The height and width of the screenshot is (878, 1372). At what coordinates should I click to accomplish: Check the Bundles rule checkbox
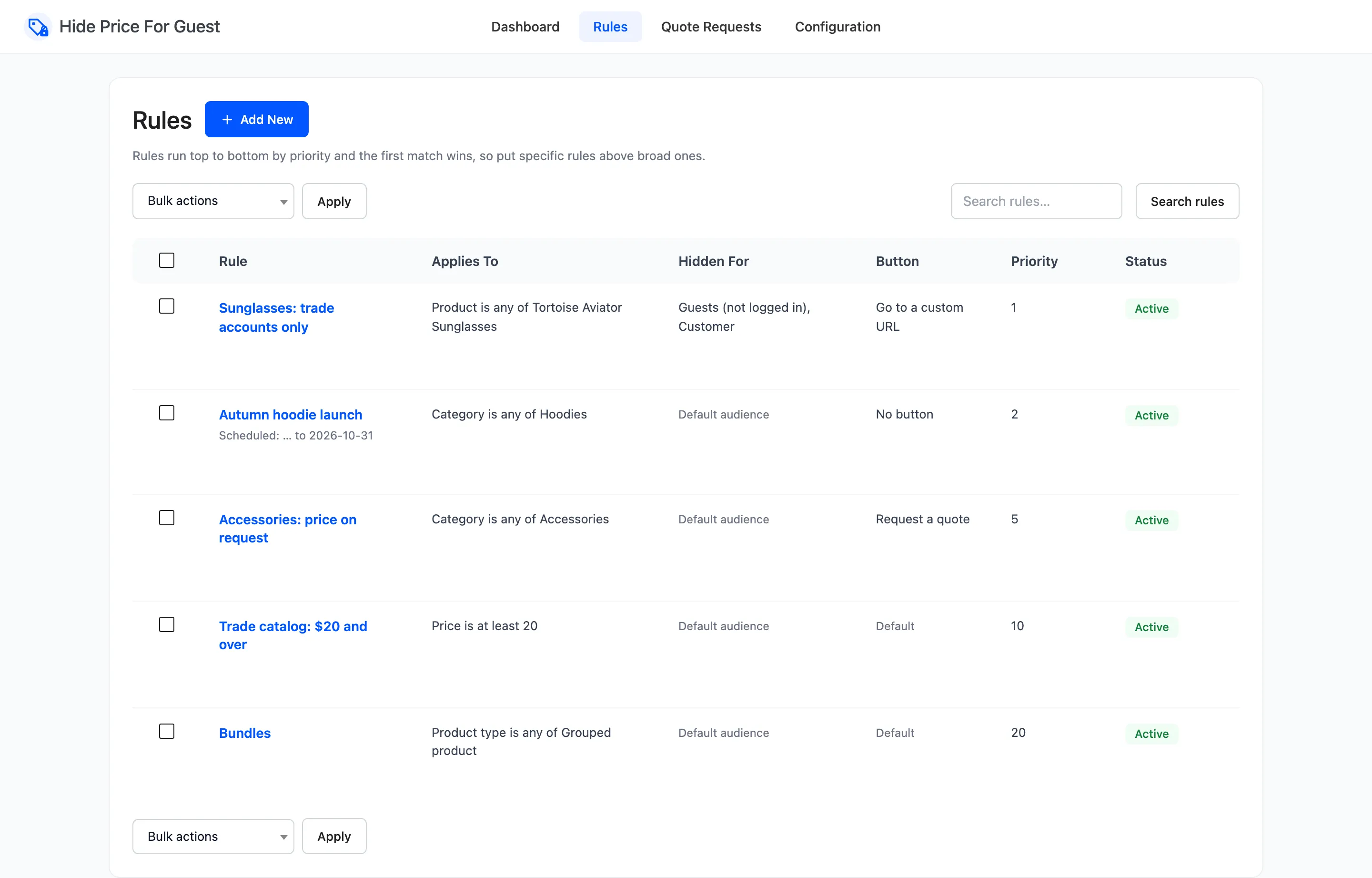tap(166, 731)
